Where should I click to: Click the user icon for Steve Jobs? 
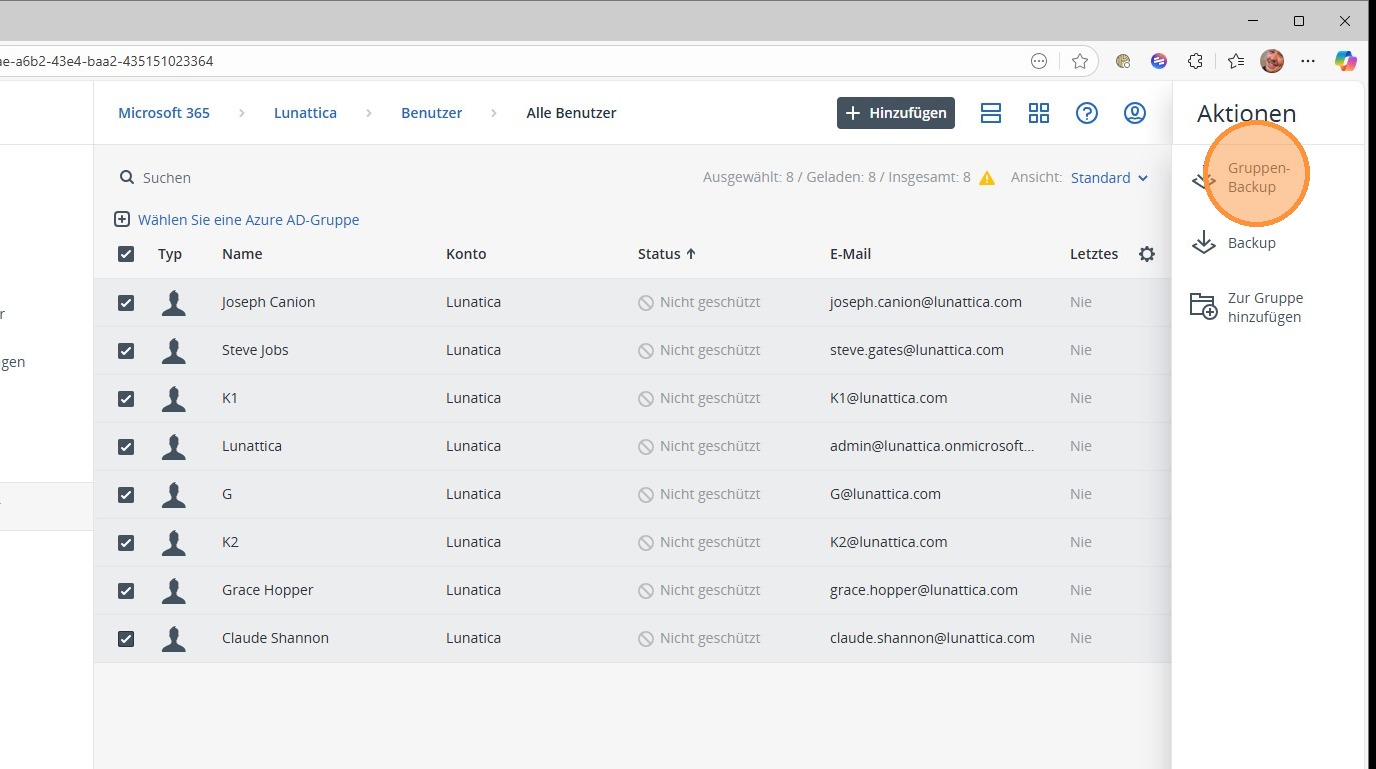click(174, 350)
